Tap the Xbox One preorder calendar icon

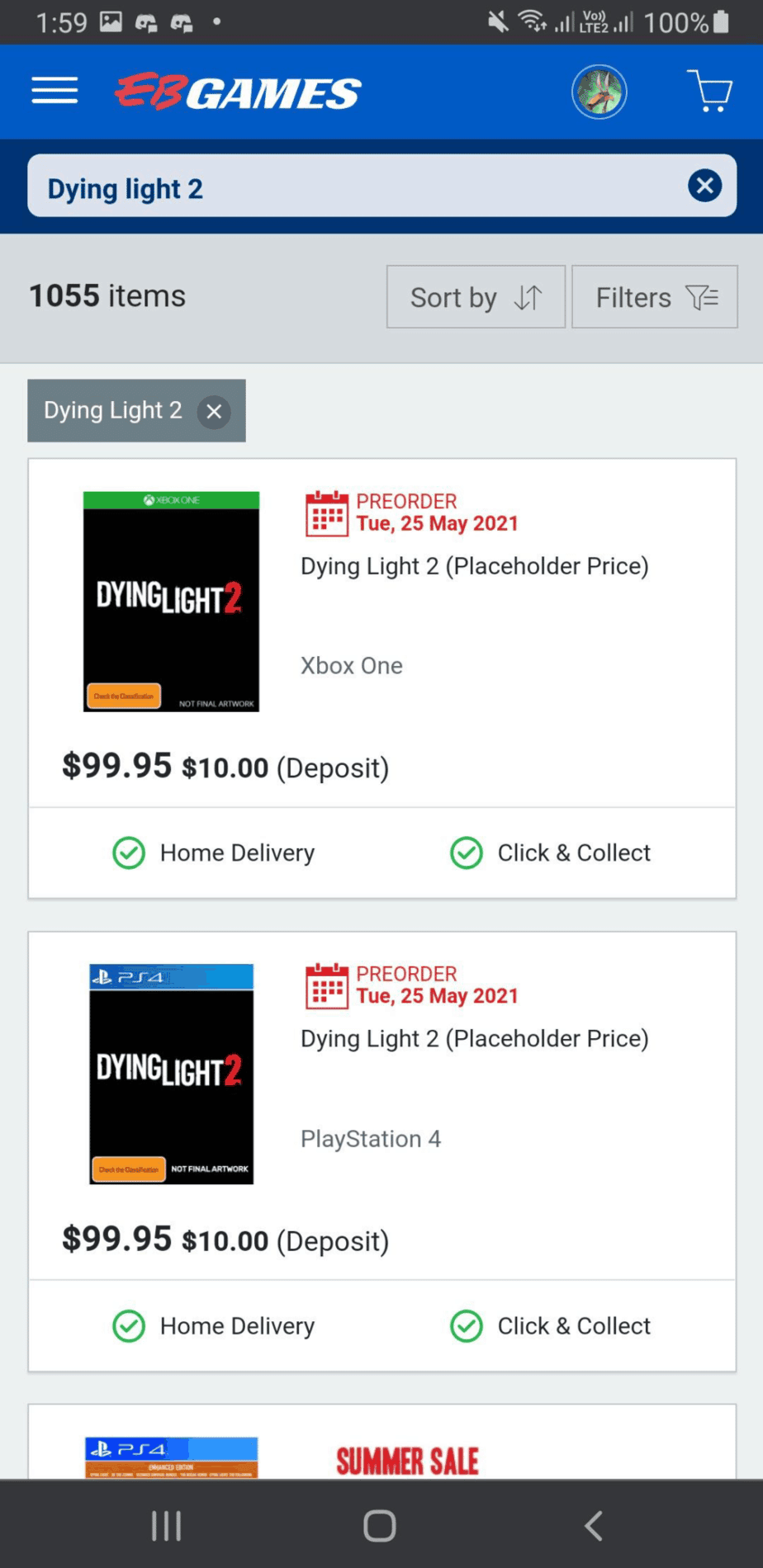[327, 513]
